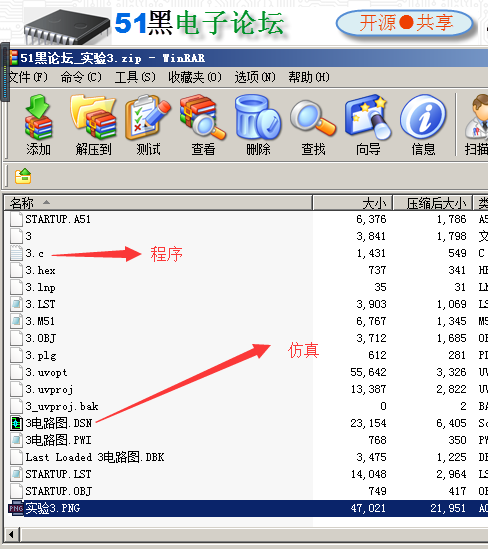The height and width of the screenshot is (549, 488).
Task: Click the 添加 (Add) toolbar icon
Action: [x=39, y=125]
